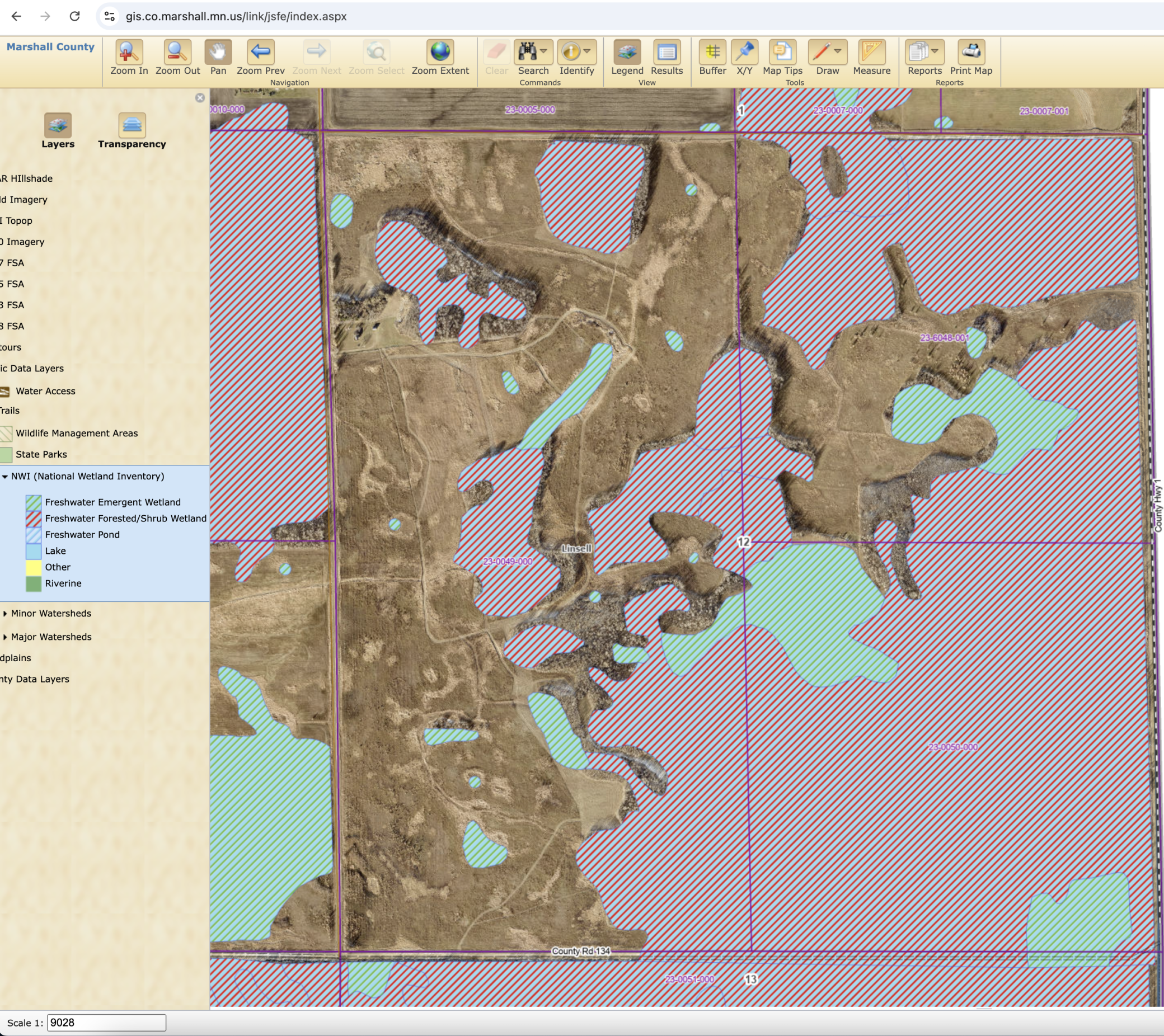Select the Zoom Out tool
This screenshot has width=1164, height=1036.
click(x=177, y=53)
